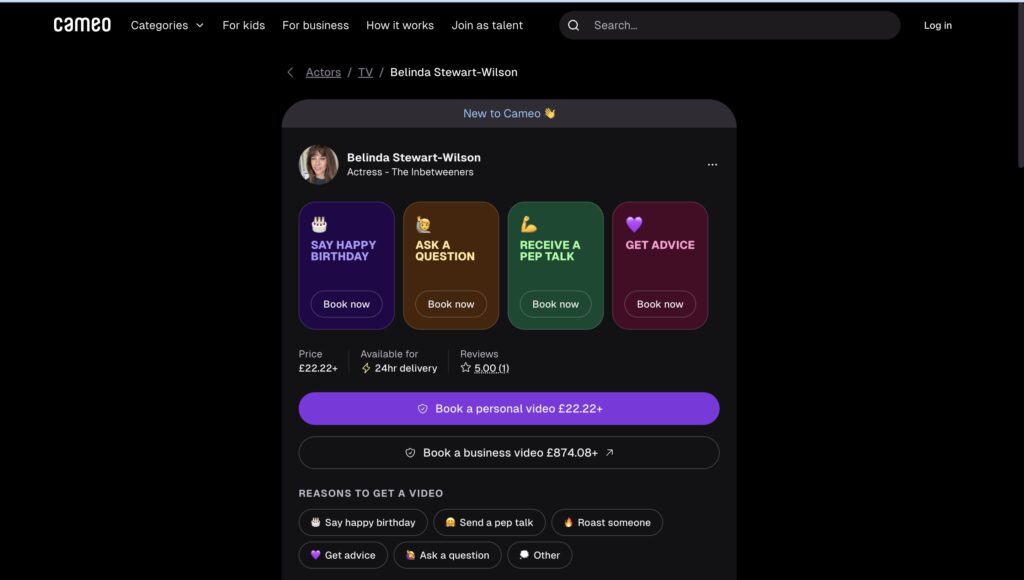Click the lightning bolt delivery icon
The height and width of the screenshot is (580, 1024).
pos(366,368)
